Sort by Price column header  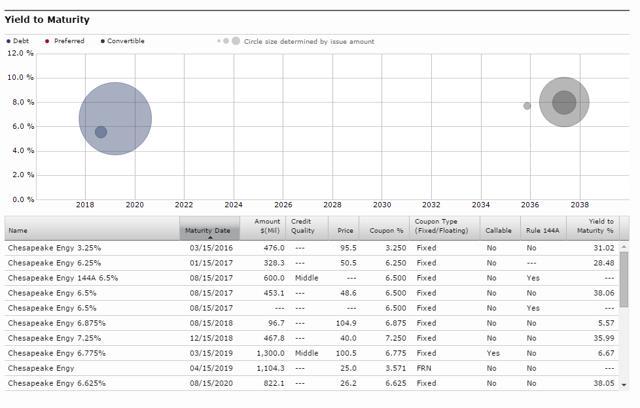pos(344,228)
